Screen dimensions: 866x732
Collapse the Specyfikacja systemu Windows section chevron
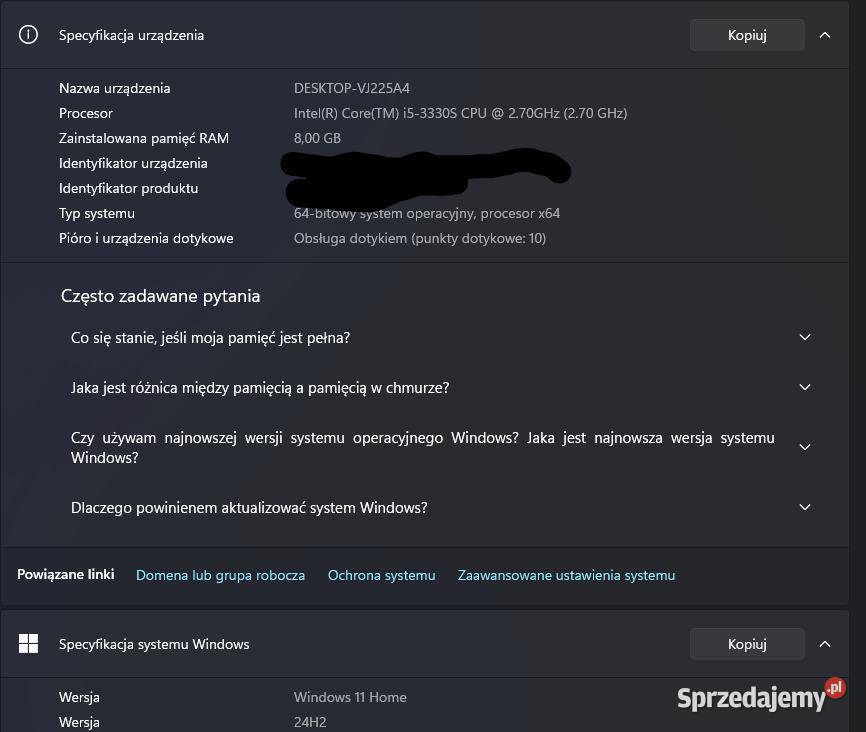click(x=826, y=643)
